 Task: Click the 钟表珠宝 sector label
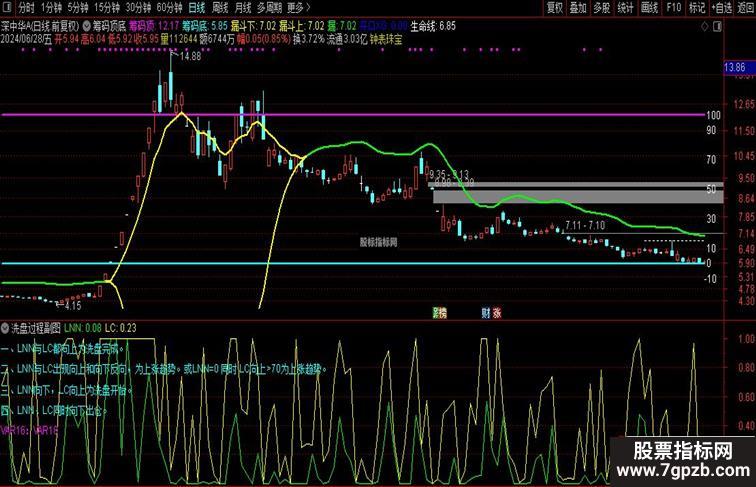coord(386,39)
